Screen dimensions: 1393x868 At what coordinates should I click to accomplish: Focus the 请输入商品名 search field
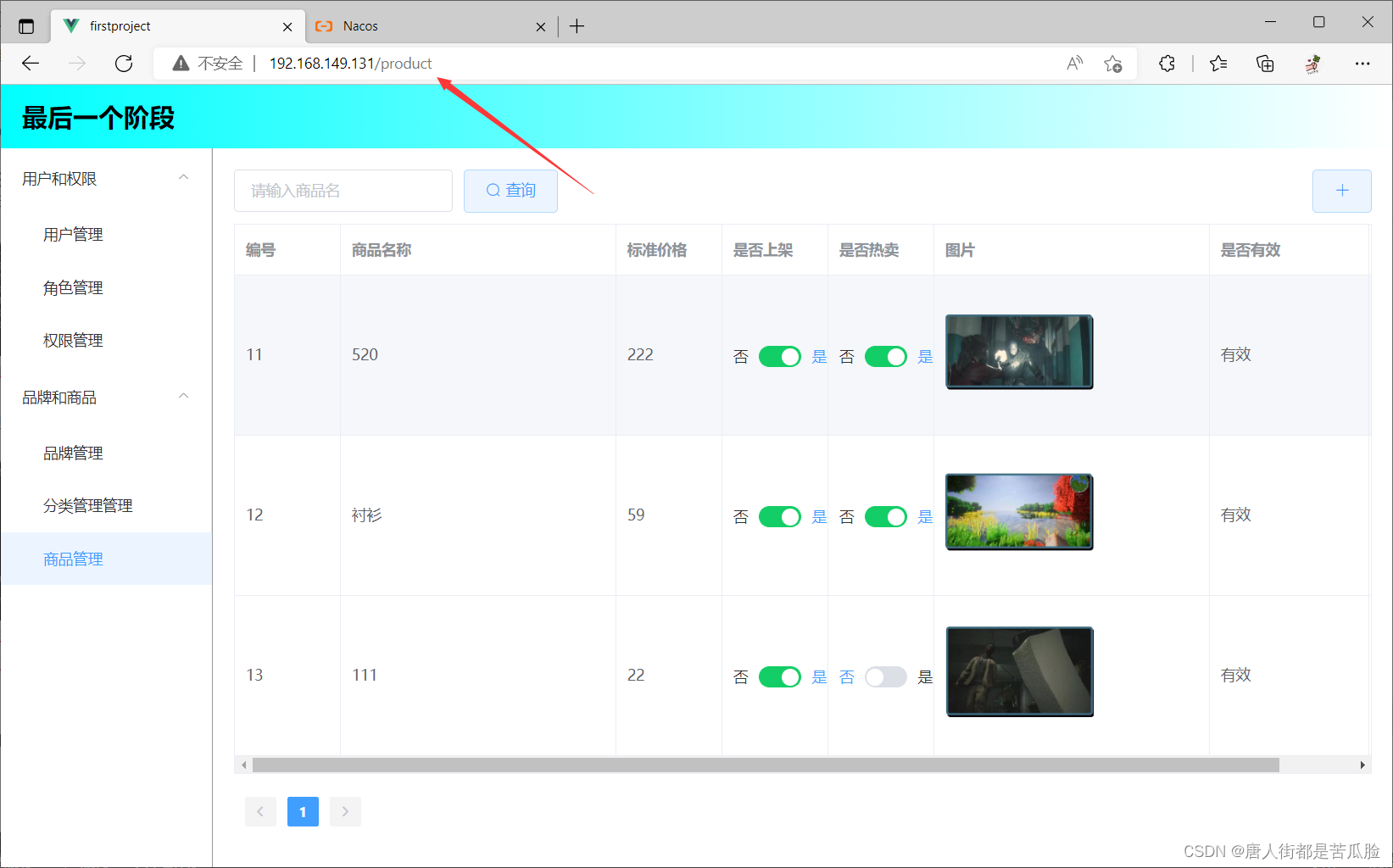tap(343, 191)
